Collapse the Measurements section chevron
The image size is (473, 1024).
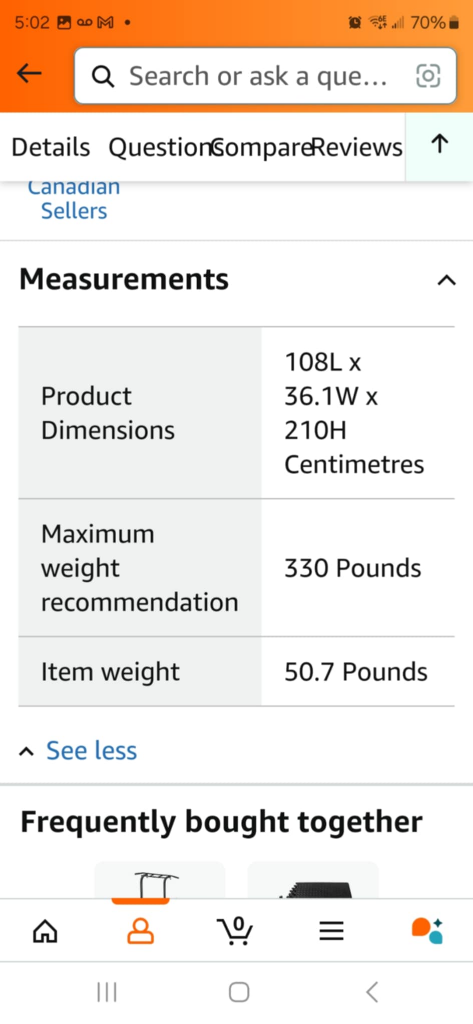(446, 280)
